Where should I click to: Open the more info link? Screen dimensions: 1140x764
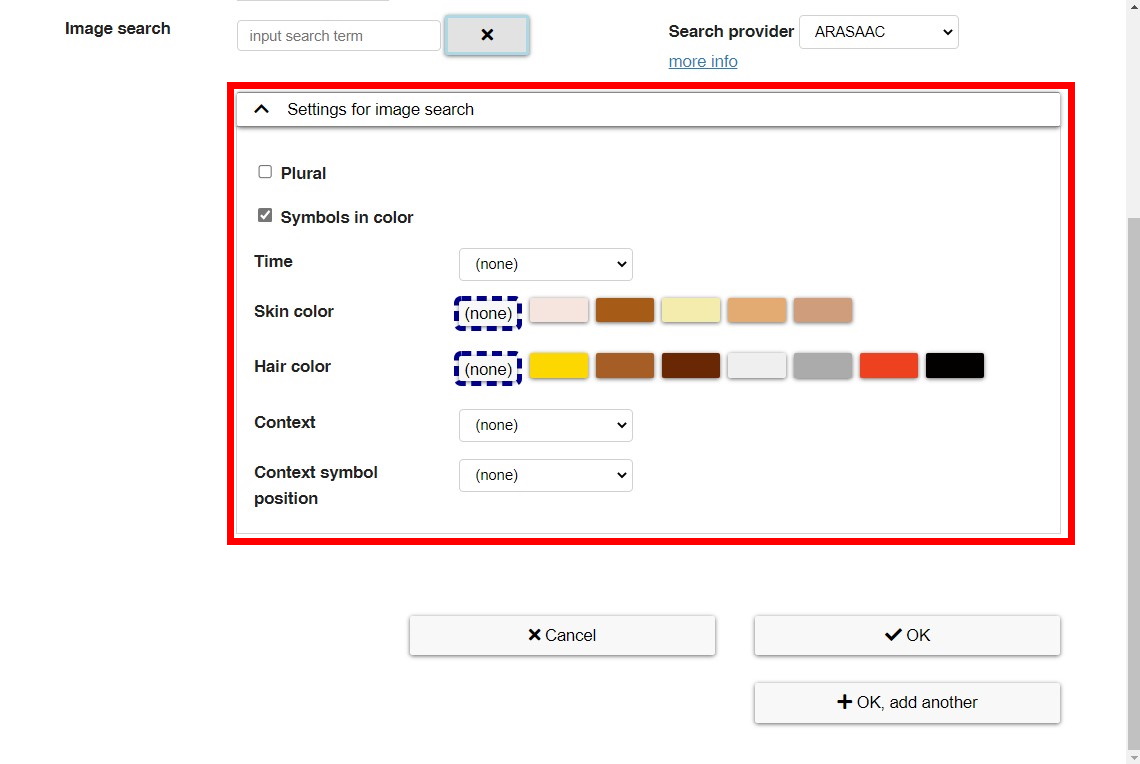(702, 61)
